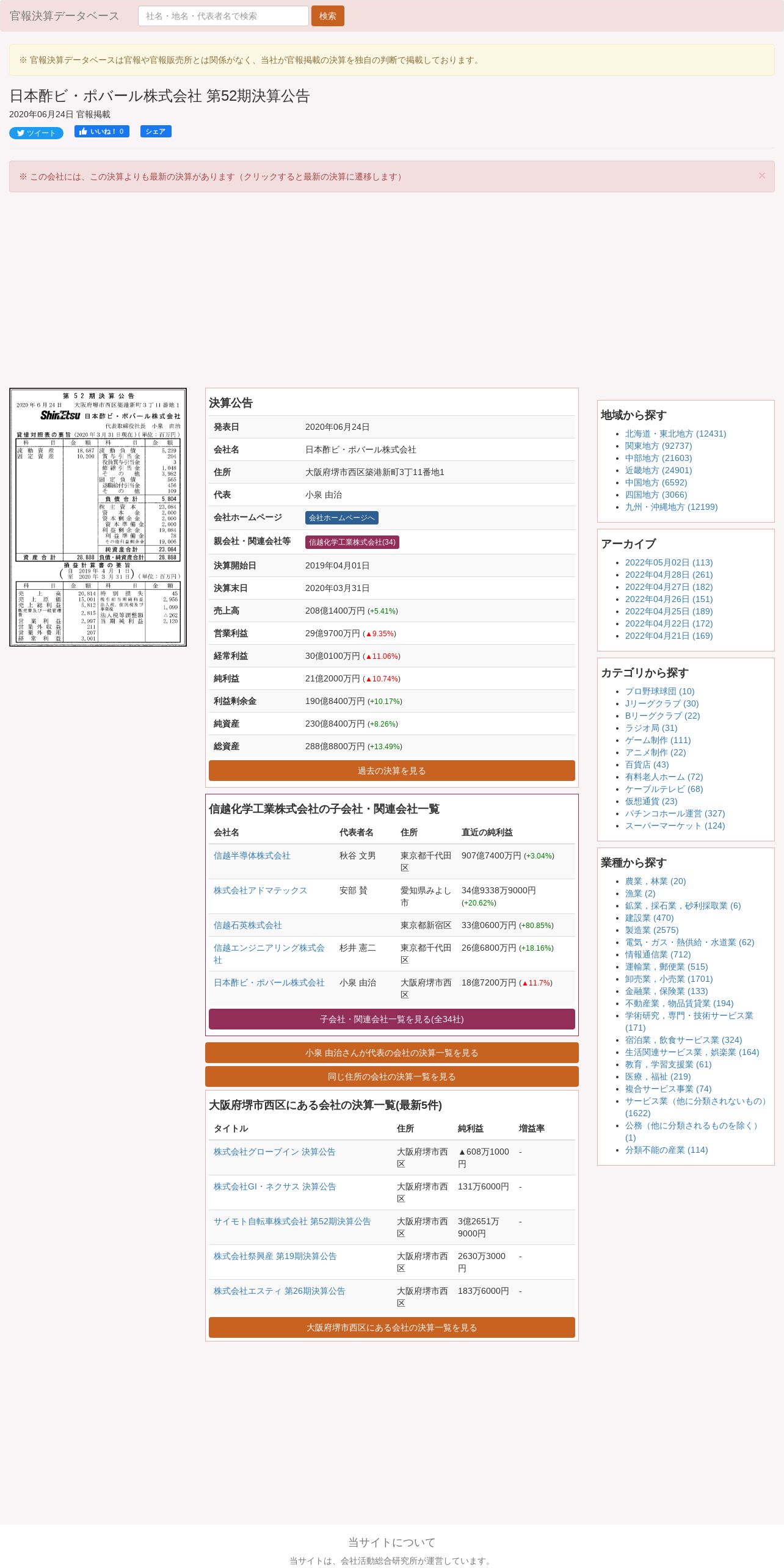
Task: Open 有料老人ホーム (72) category
Action: [664, 777]
